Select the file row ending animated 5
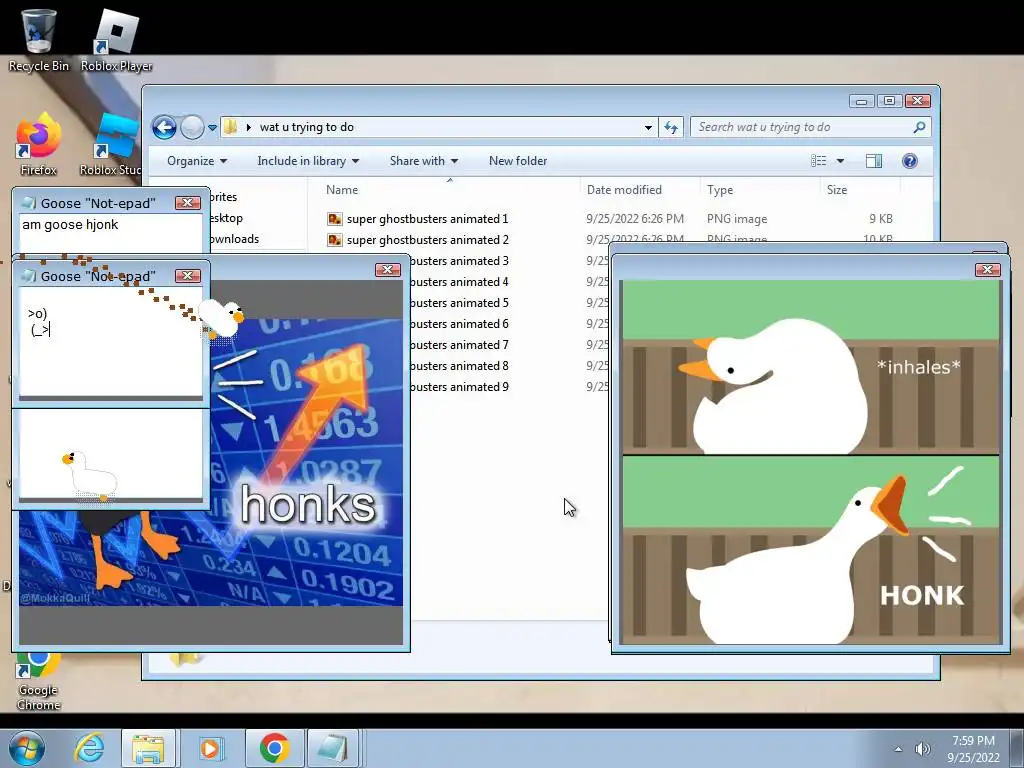Viewport: 1024px width, 768px height. pyautogui.click(x=460, y=303)
